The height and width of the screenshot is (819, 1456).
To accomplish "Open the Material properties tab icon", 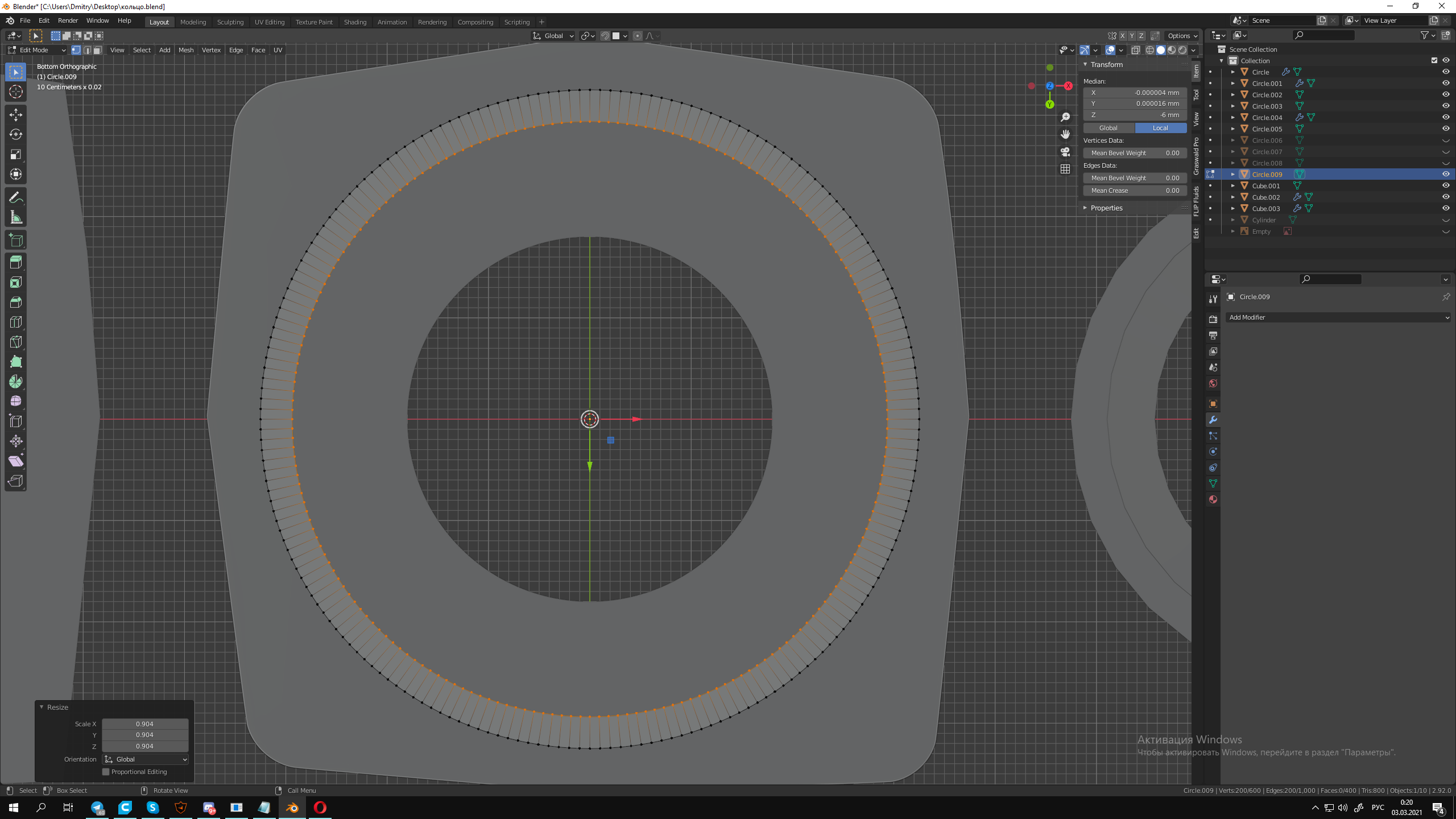I will point(1213,500).
